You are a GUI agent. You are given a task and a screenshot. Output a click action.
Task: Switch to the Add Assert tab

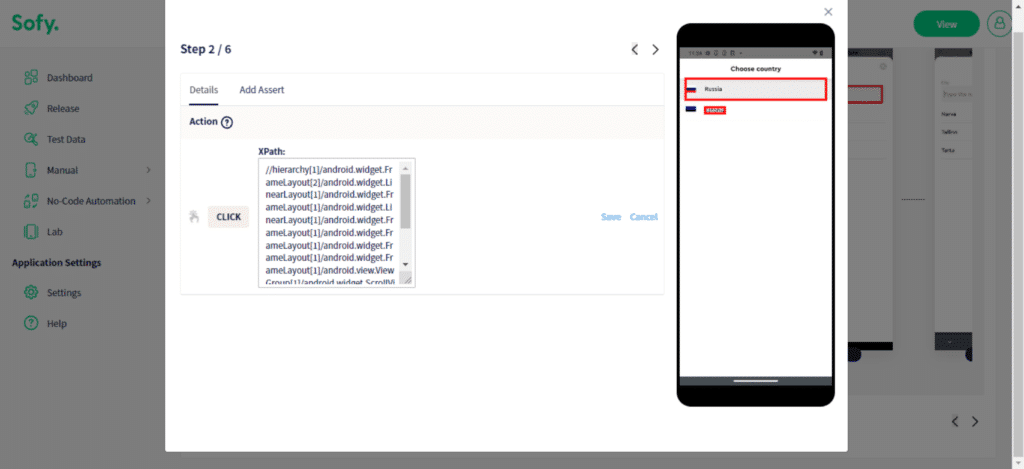[x=262, y=90]
